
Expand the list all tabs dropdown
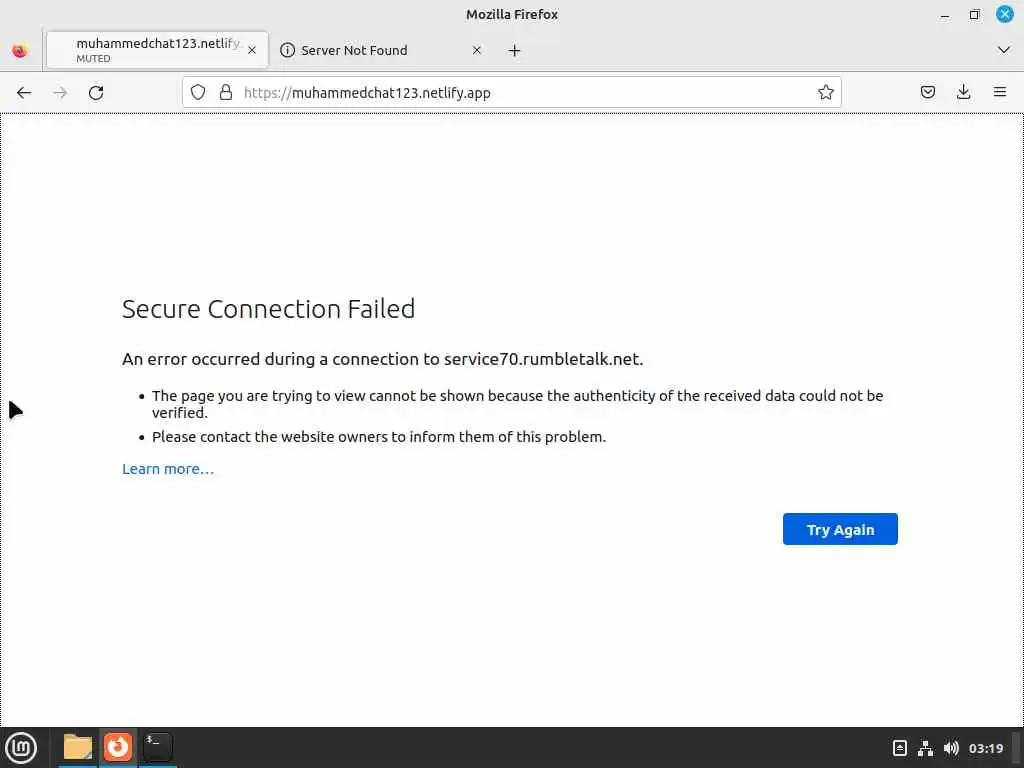pos(1004,50)
